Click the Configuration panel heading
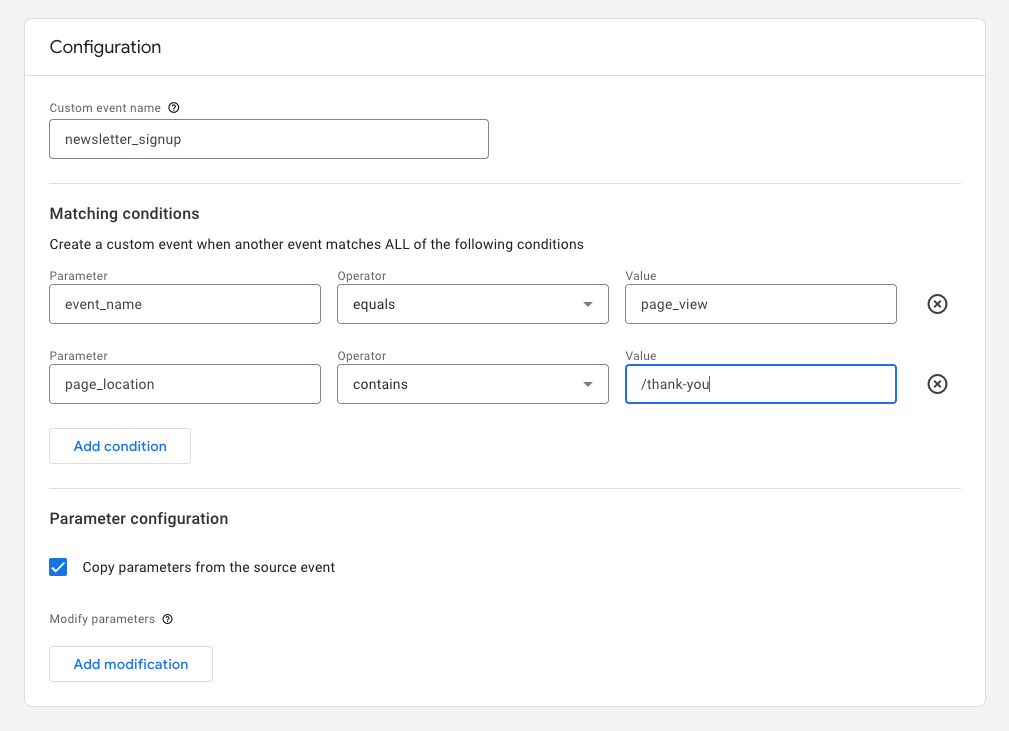The width and height of the screenshot is (1009, 731). click(x=105, y=47)
